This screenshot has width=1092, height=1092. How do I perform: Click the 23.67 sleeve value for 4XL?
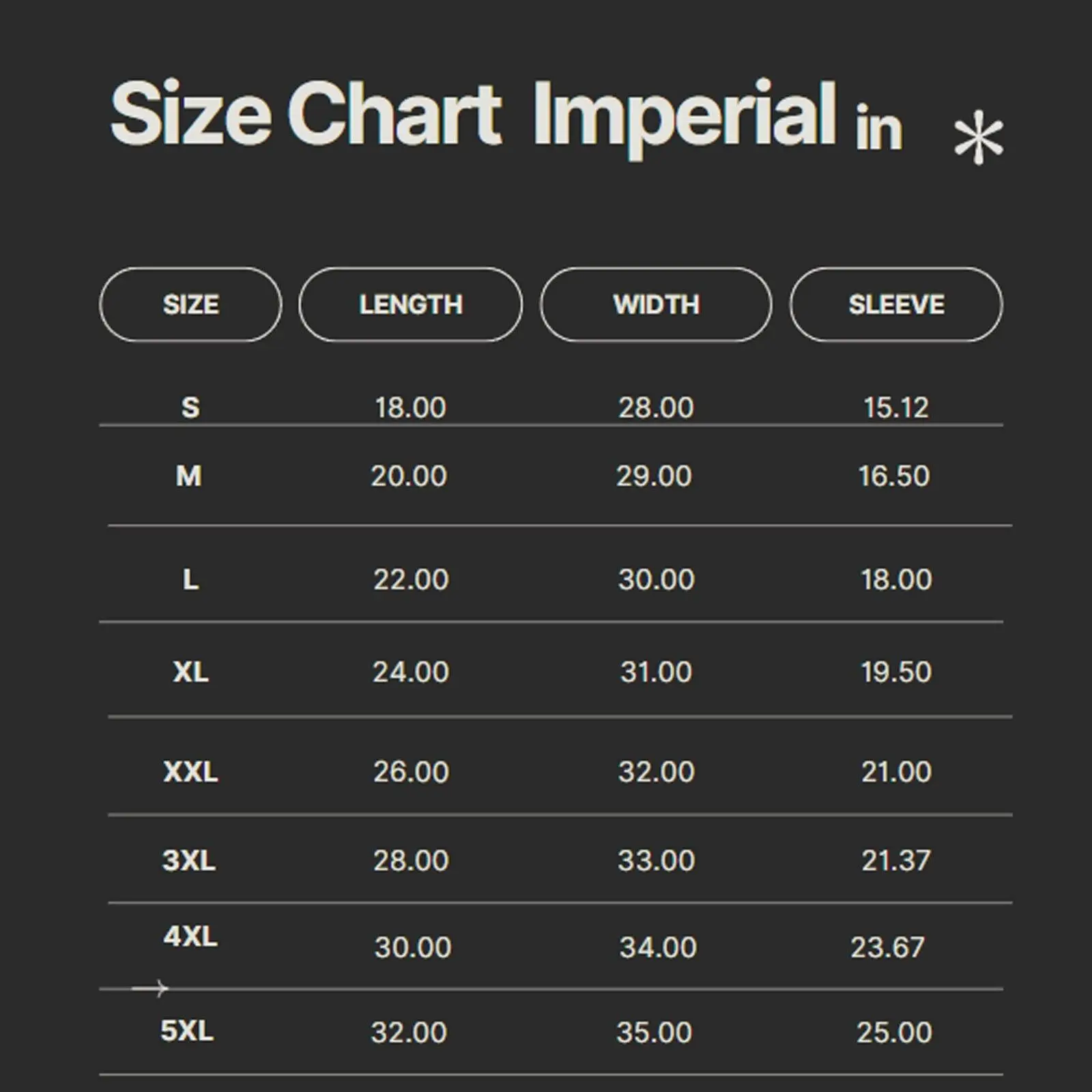click(x=887, y=947)
